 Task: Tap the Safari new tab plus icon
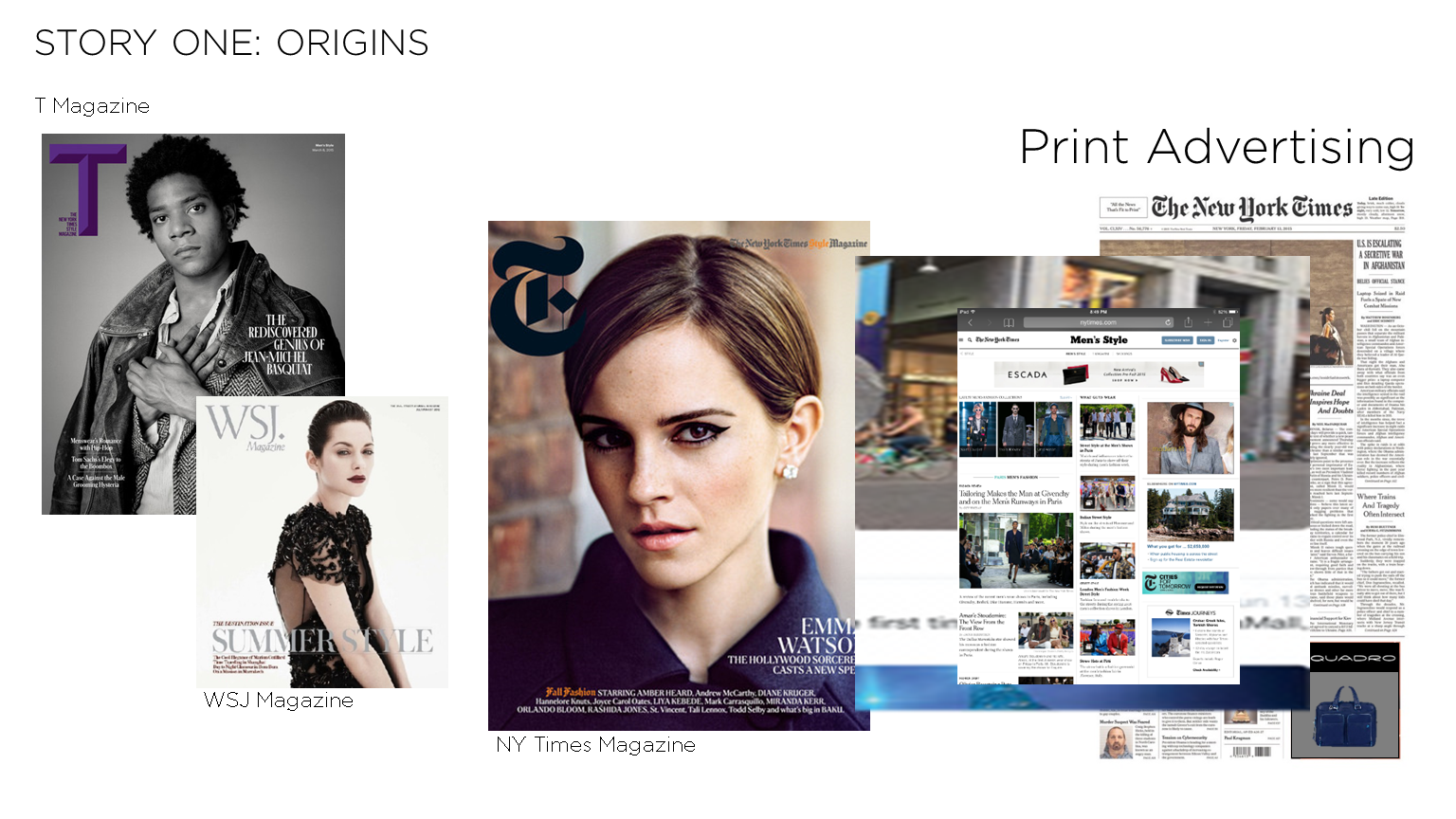click(x=1208, y=322)
